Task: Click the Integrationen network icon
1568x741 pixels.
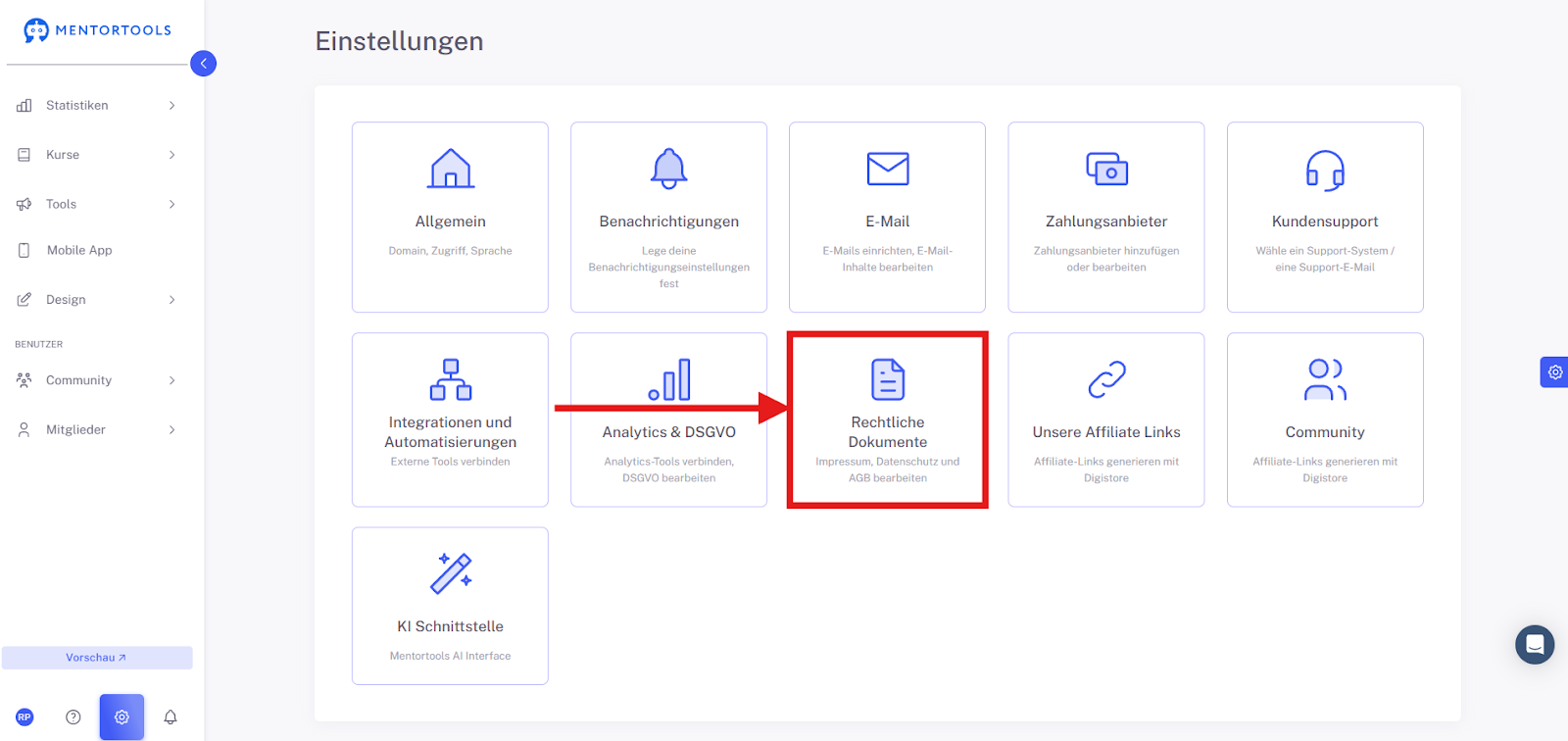Action: [451, 379]
